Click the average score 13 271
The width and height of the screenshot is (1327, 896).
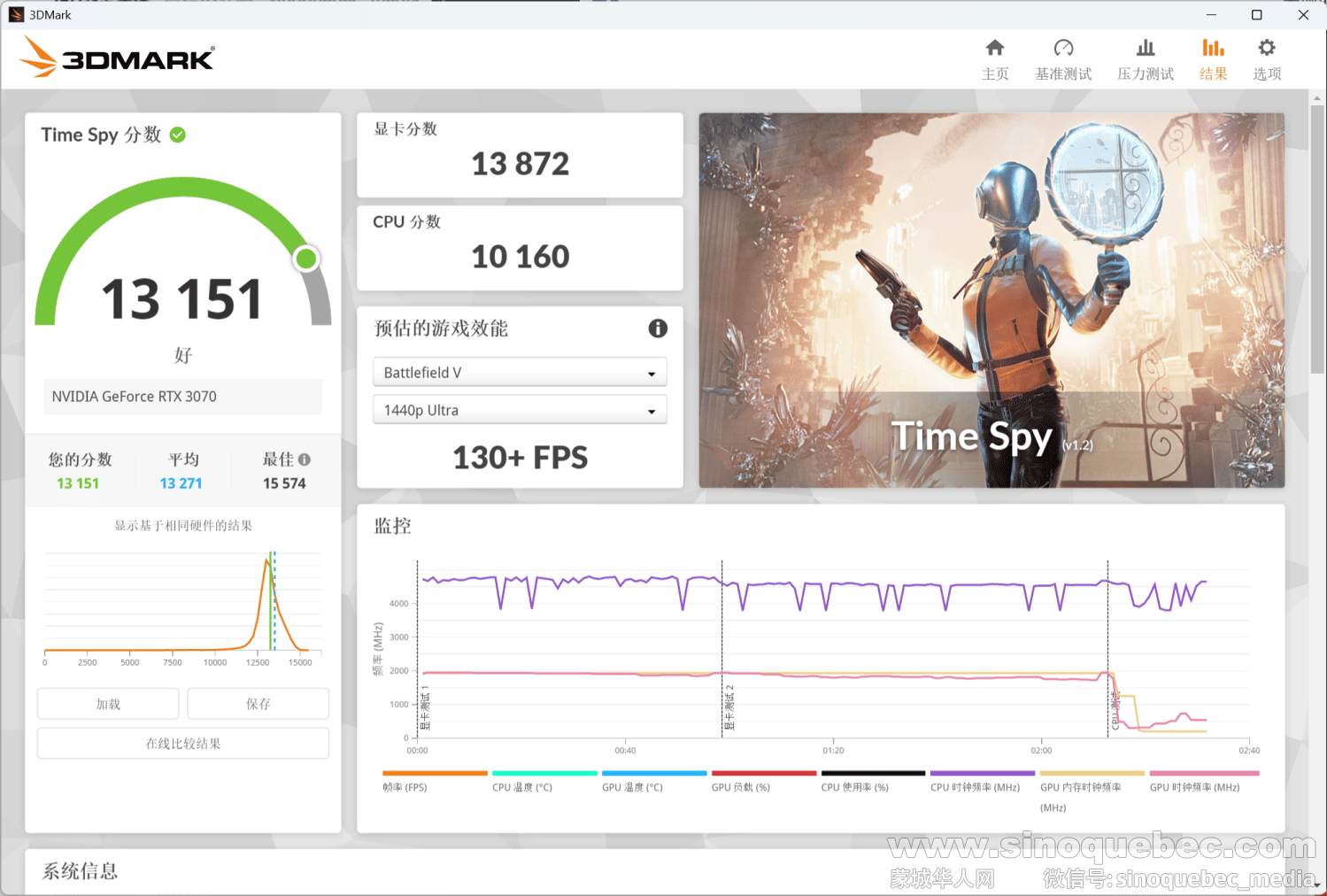coord(181,483)
